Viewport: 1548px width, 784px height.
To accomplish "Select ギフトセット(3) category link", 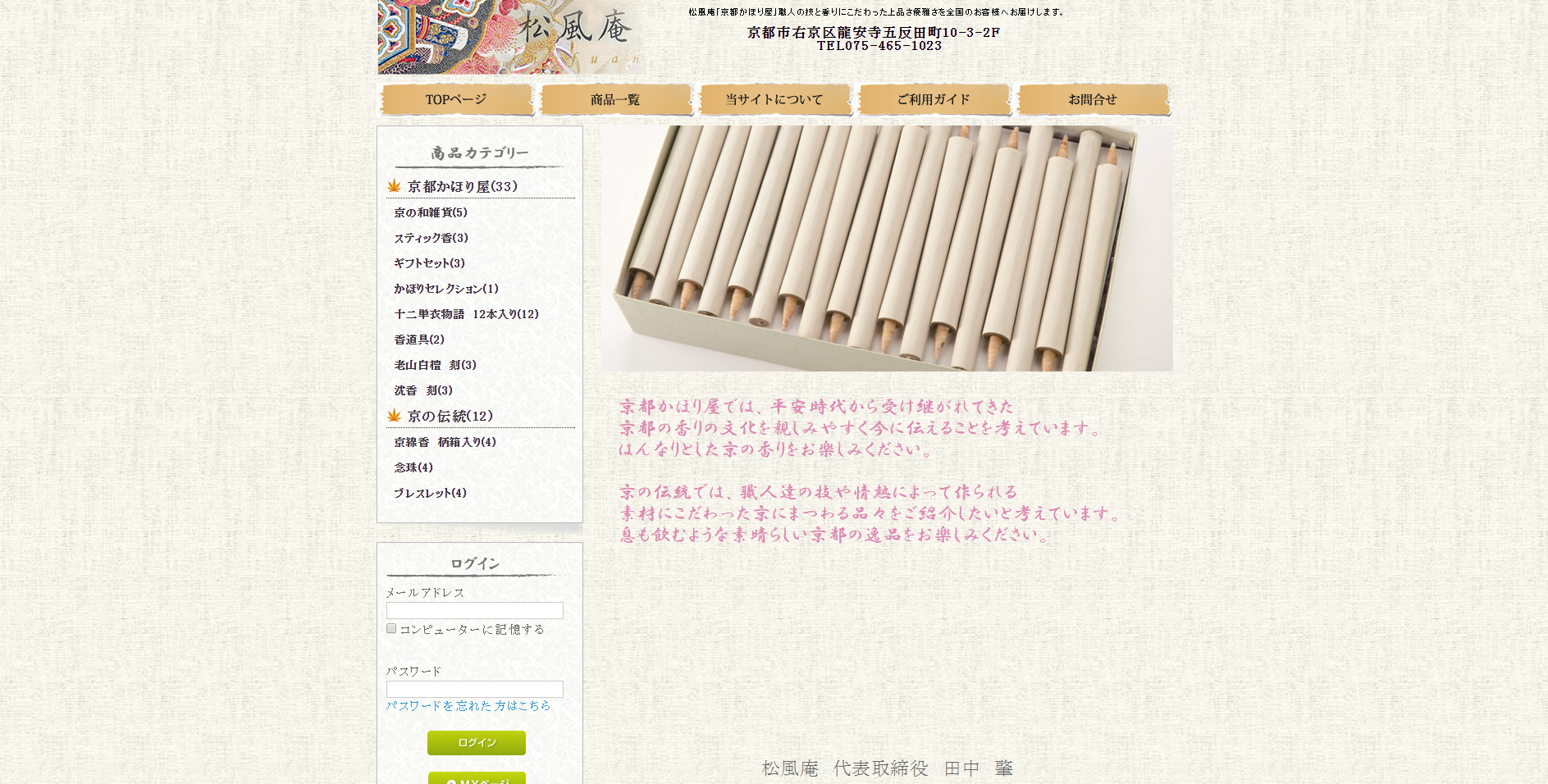I will (430, 263).
